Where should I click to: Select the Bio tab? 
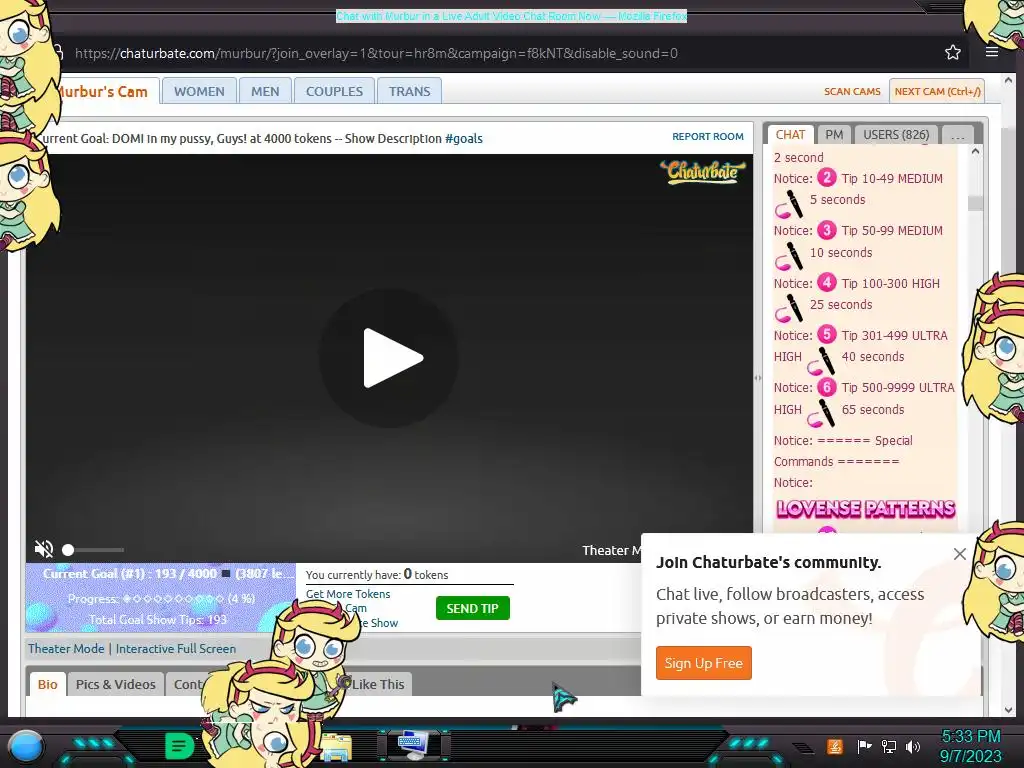point(48,684)
